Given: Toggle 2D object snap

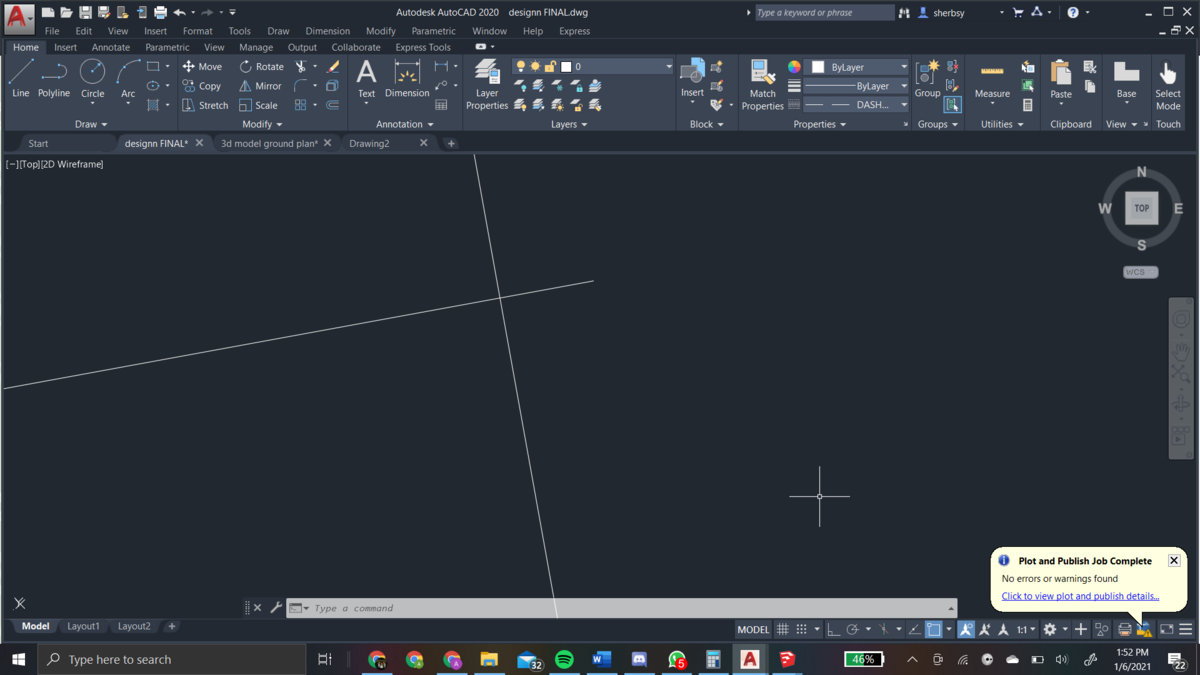Looking at the screenshot, I should (x=933, y=629).
